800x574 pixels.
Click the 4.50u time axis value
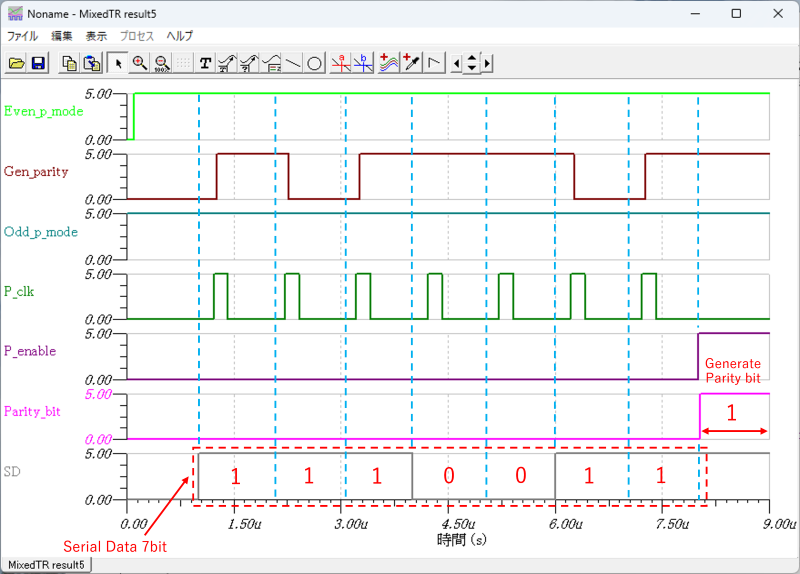click(459, 524)
